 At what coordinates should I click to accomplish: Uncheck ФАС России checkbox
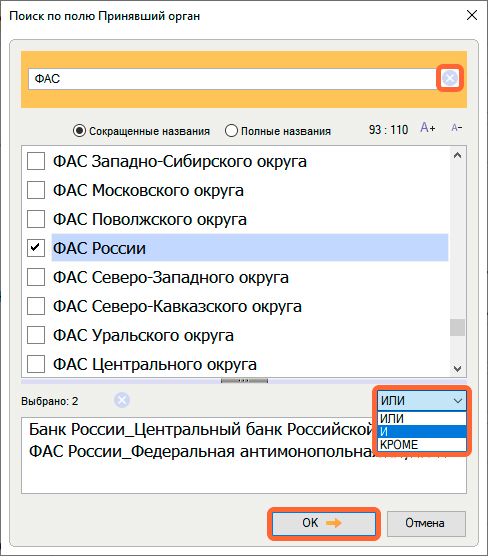(36, 248)
